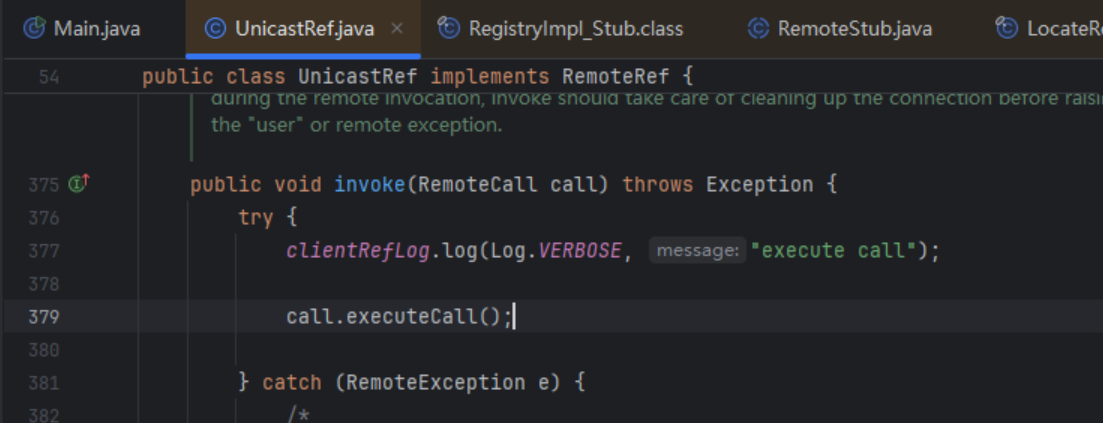This screenshot has height=423, width=1103.
Task: Click line number 379 in the gutter
Action: pyautogui.click(x=43, y=317)
